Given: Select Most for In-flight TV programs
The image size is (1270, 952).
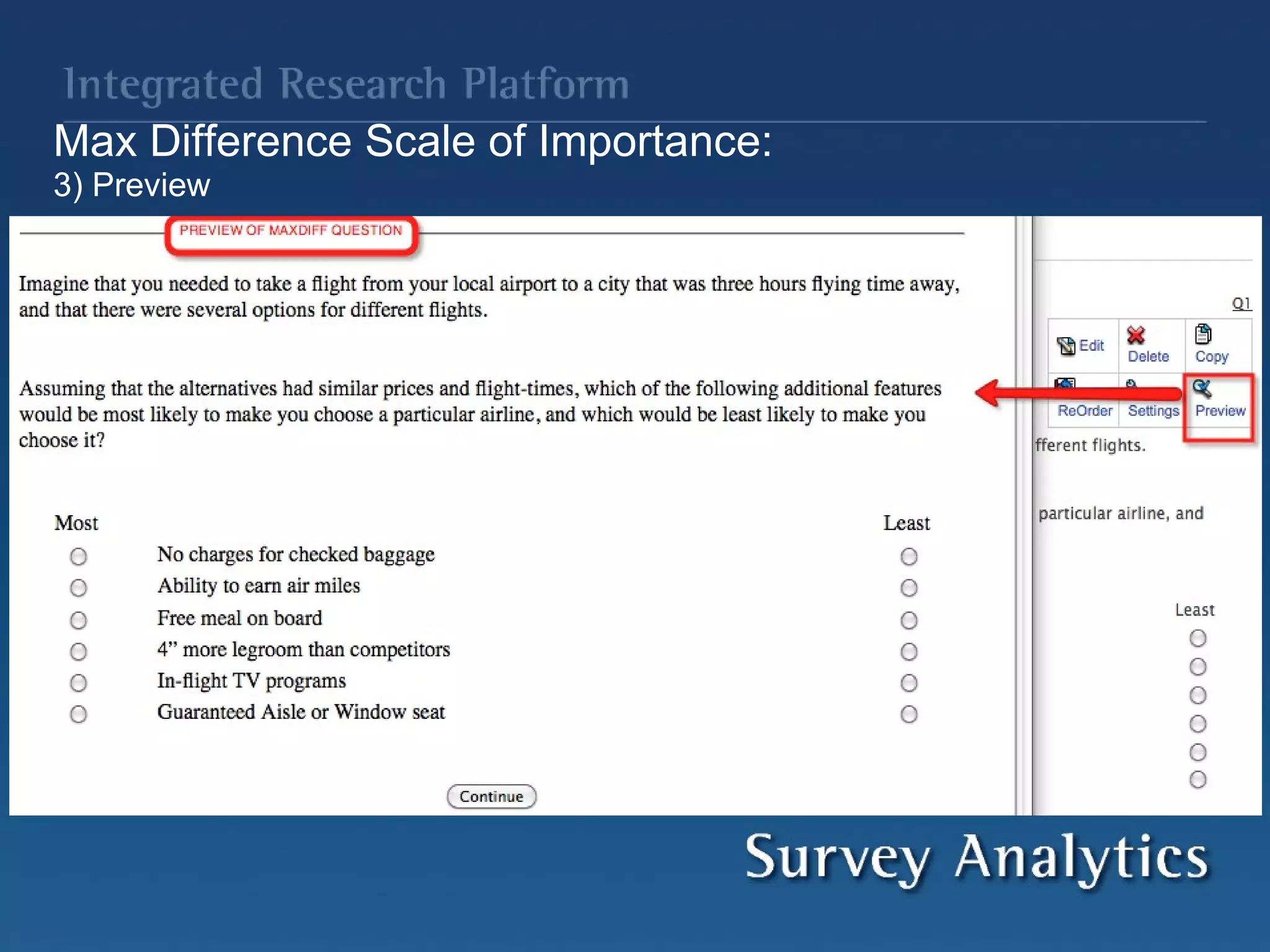Looking at the screenshot, I should coord(78,683).
